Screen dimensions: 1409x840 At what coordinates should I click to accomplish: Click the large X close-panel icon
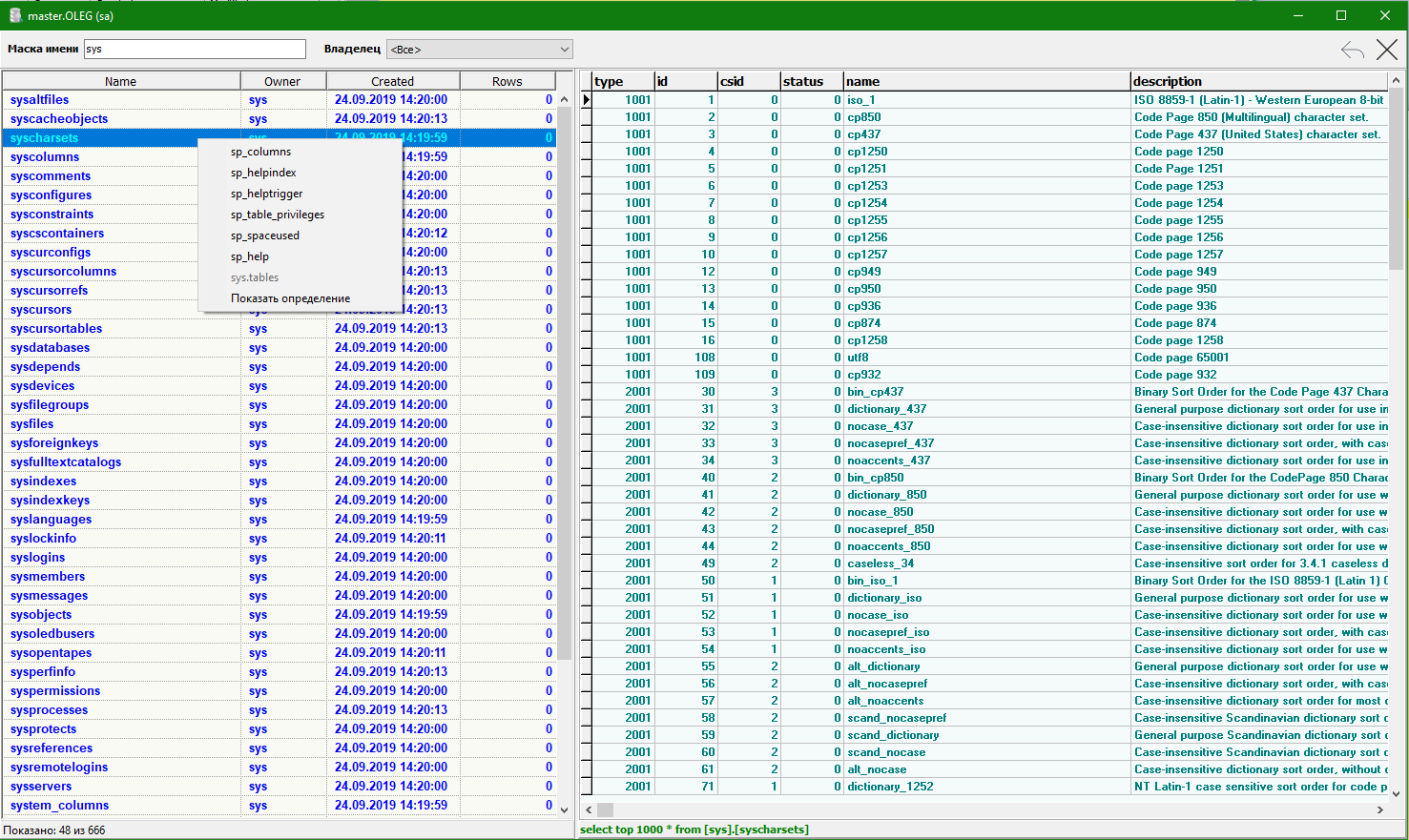click(x=1386, y=50)
